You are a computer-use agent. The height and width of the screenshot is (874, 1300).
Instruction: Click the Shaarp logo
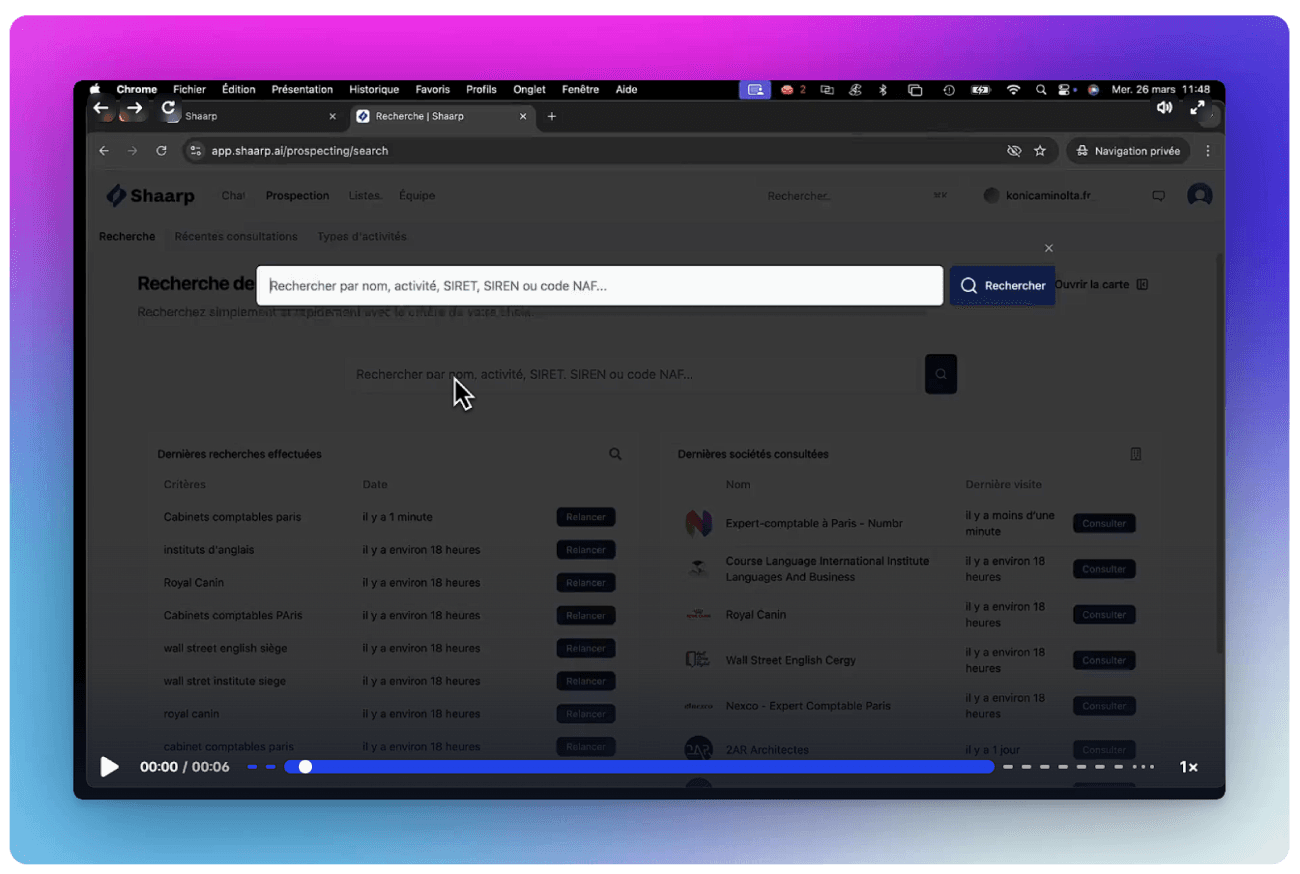151,196
